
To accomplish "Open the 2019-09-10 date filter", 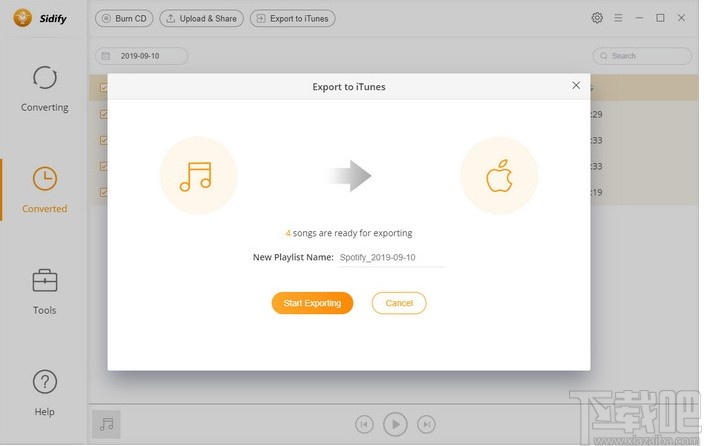I will pyautogui.click(x=141, y=56).
